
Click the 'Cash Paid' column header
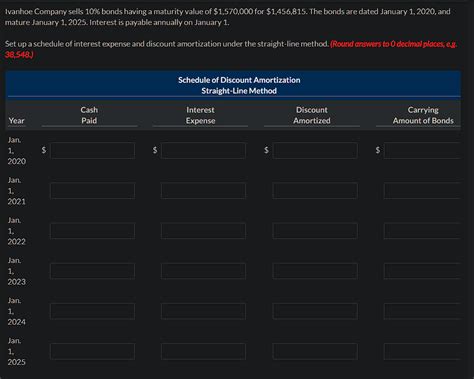(89, 115)
